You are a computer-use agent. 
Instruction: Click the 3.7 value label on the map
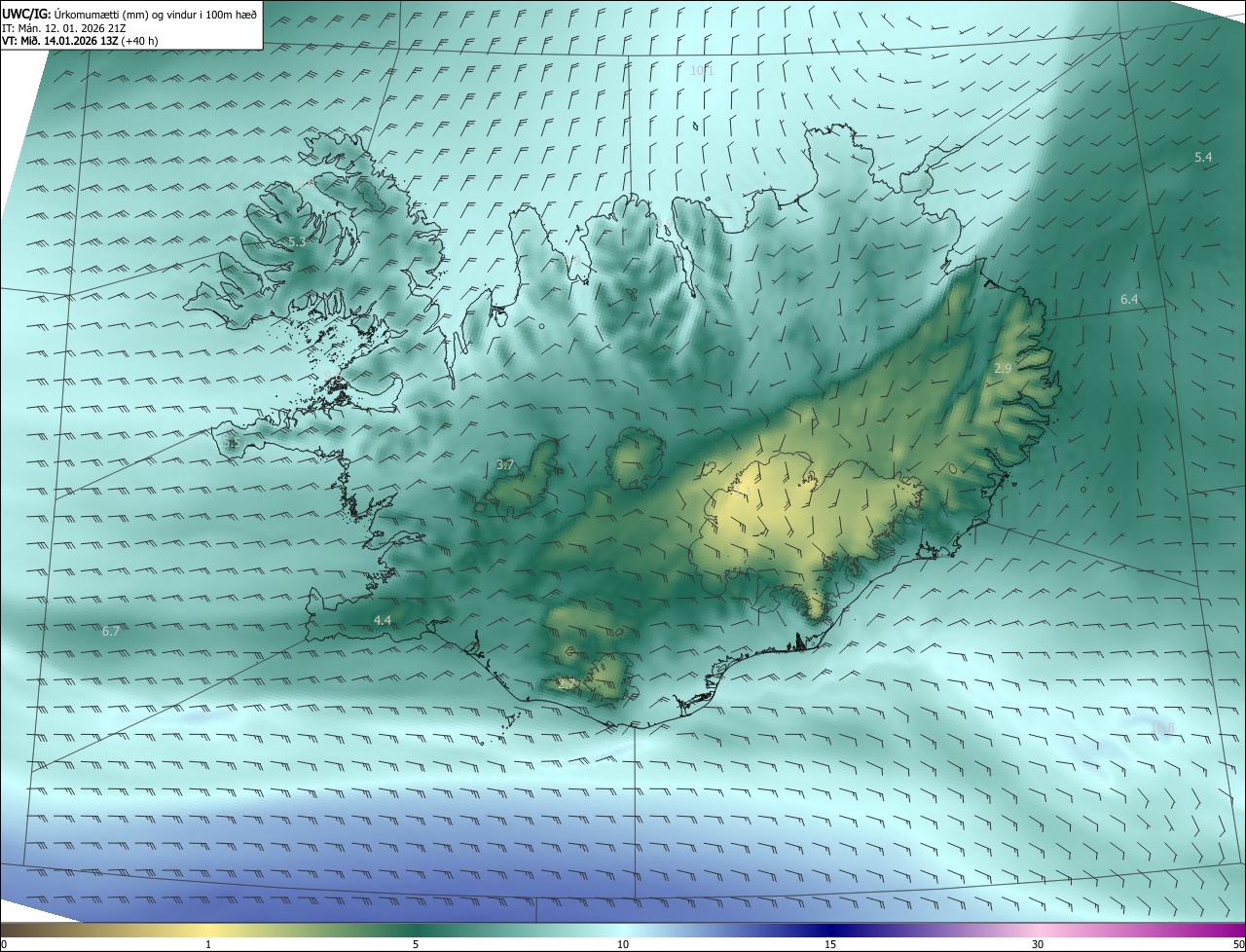[x=504, y=465]
